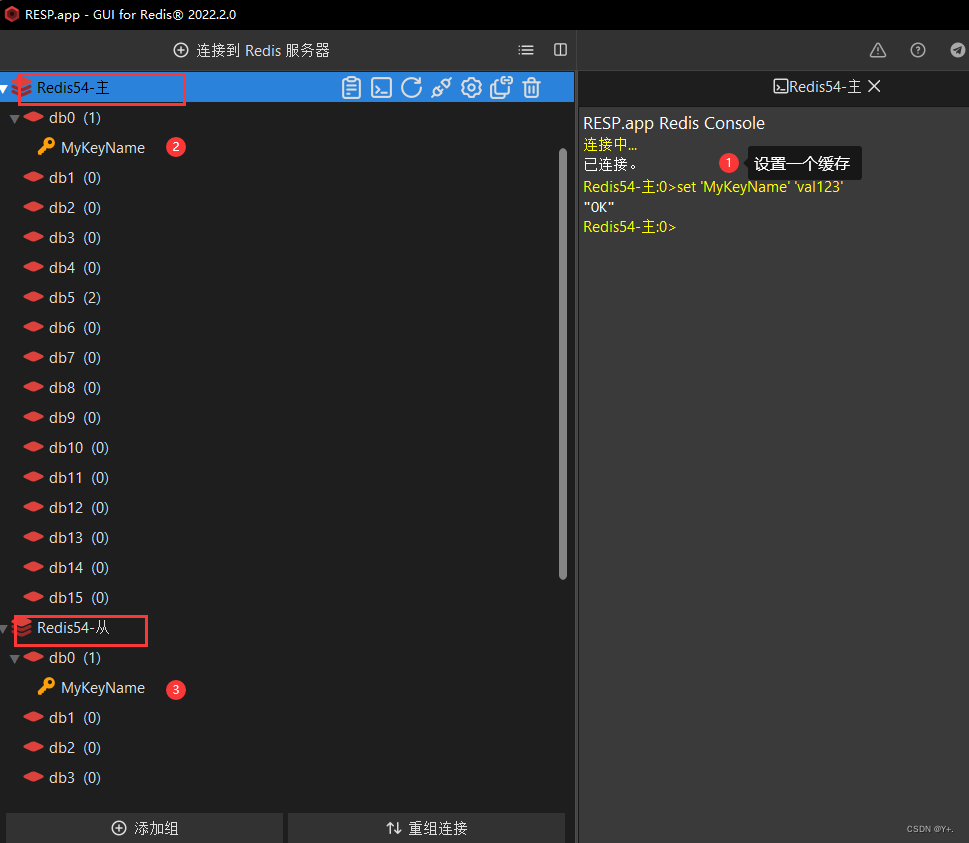Click the connection tree vertical scrollbar
The height and width of the screenshot is (843, 969).
(563, 363)
